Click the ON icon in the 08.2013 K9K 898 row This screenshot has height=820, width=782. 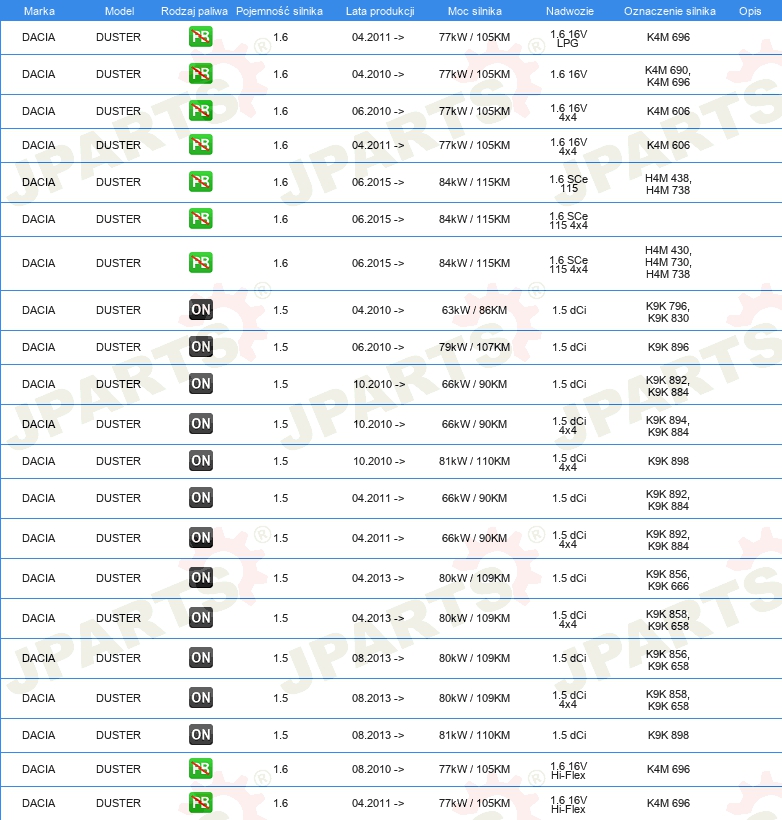click(x=201, y=735)
